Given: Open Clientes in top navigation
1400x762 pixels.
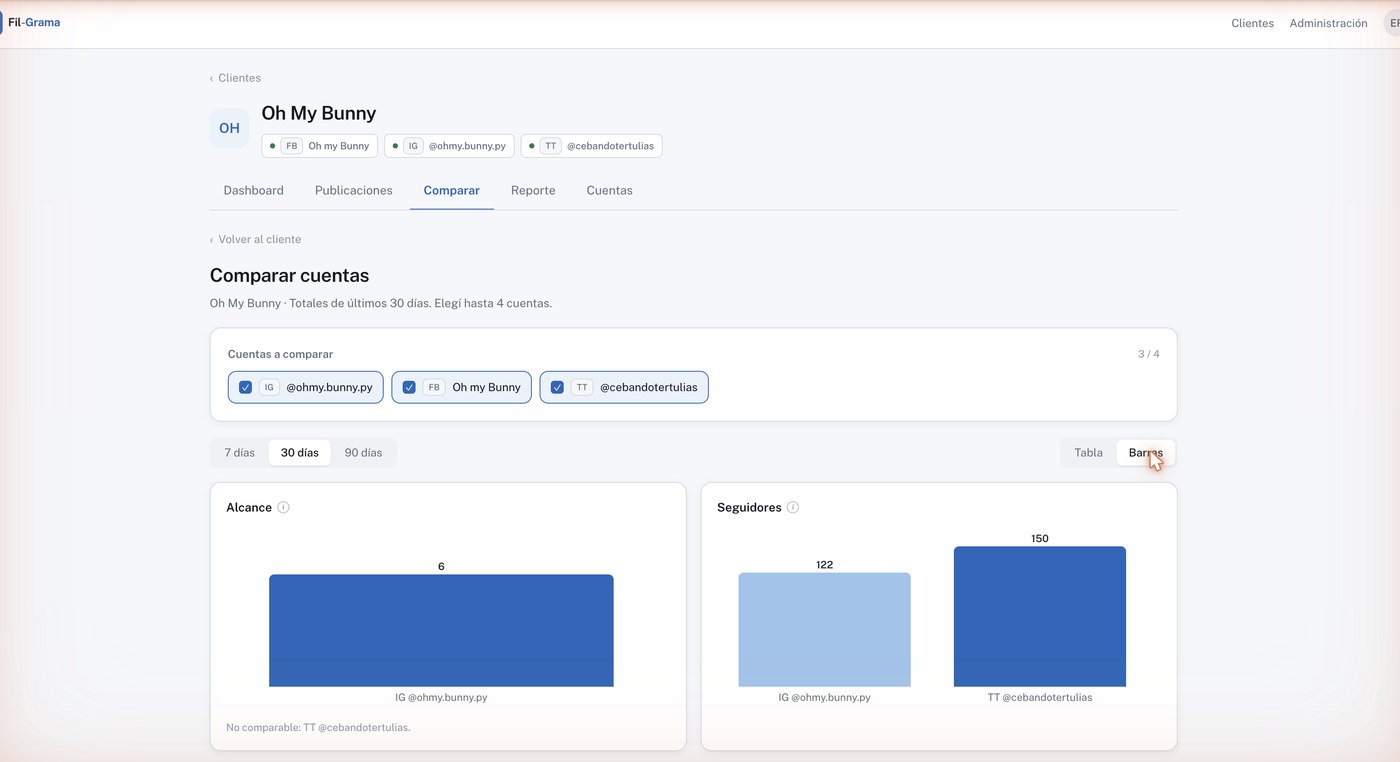Looking at the screenshot, I should pos(1252,23).
